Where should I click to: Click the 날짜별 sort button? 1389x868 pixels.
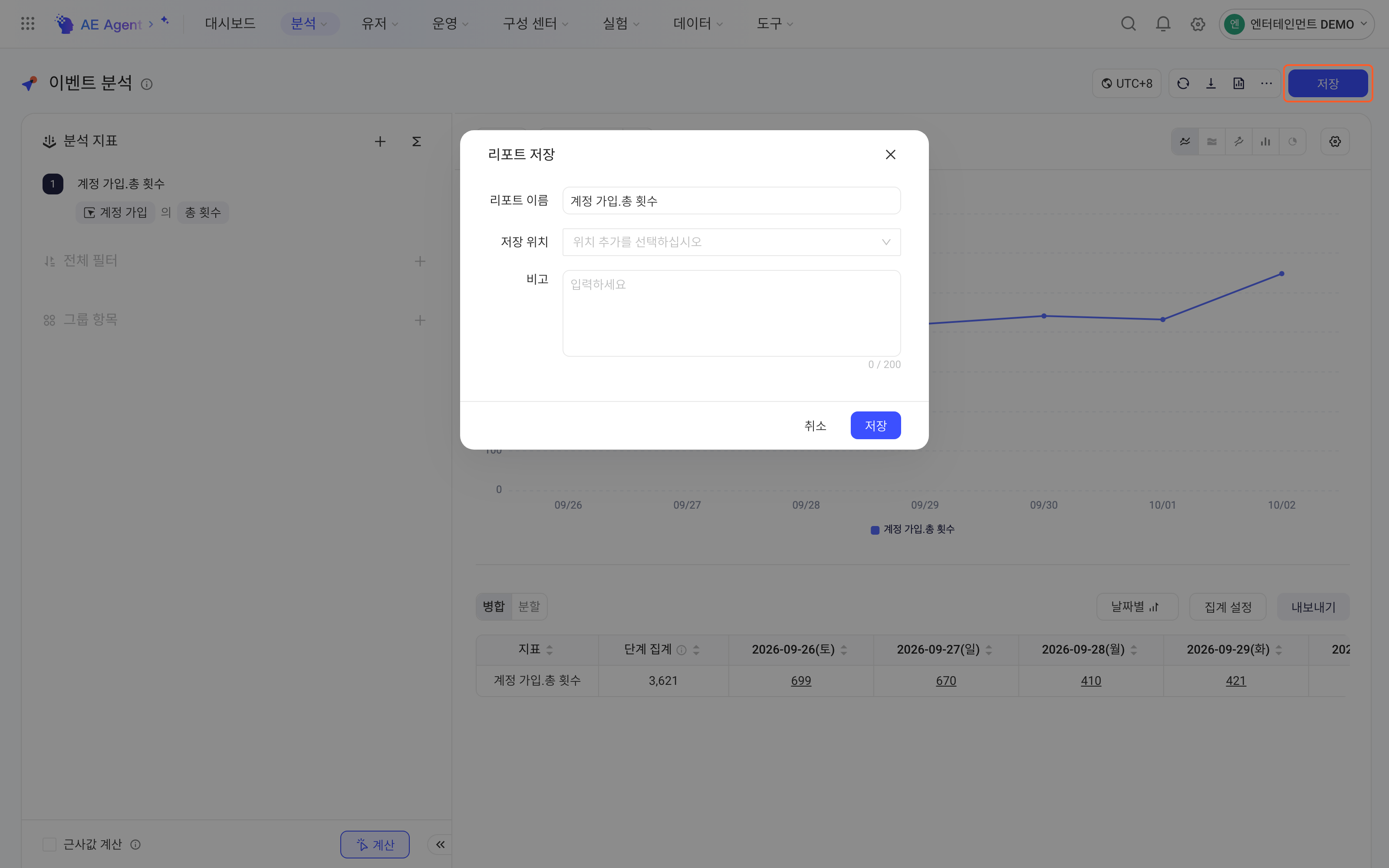click(x=1137, y=607)
